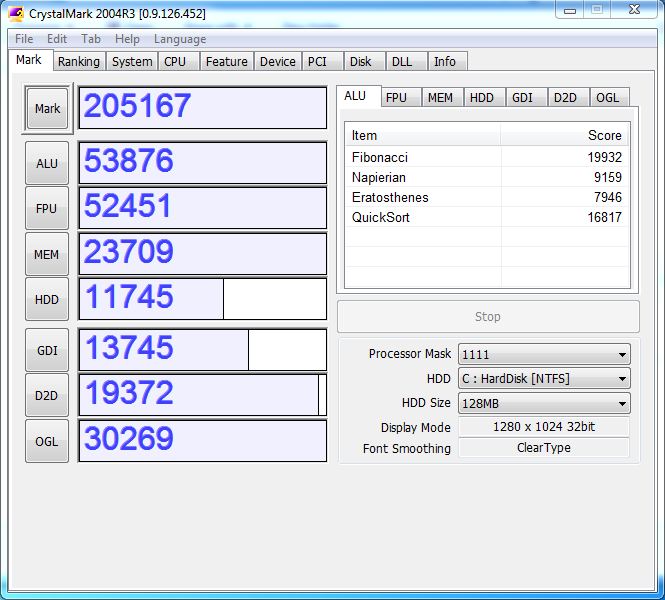Run the D2D benchmark button
The image size is (665, 600).
(47, 396)
